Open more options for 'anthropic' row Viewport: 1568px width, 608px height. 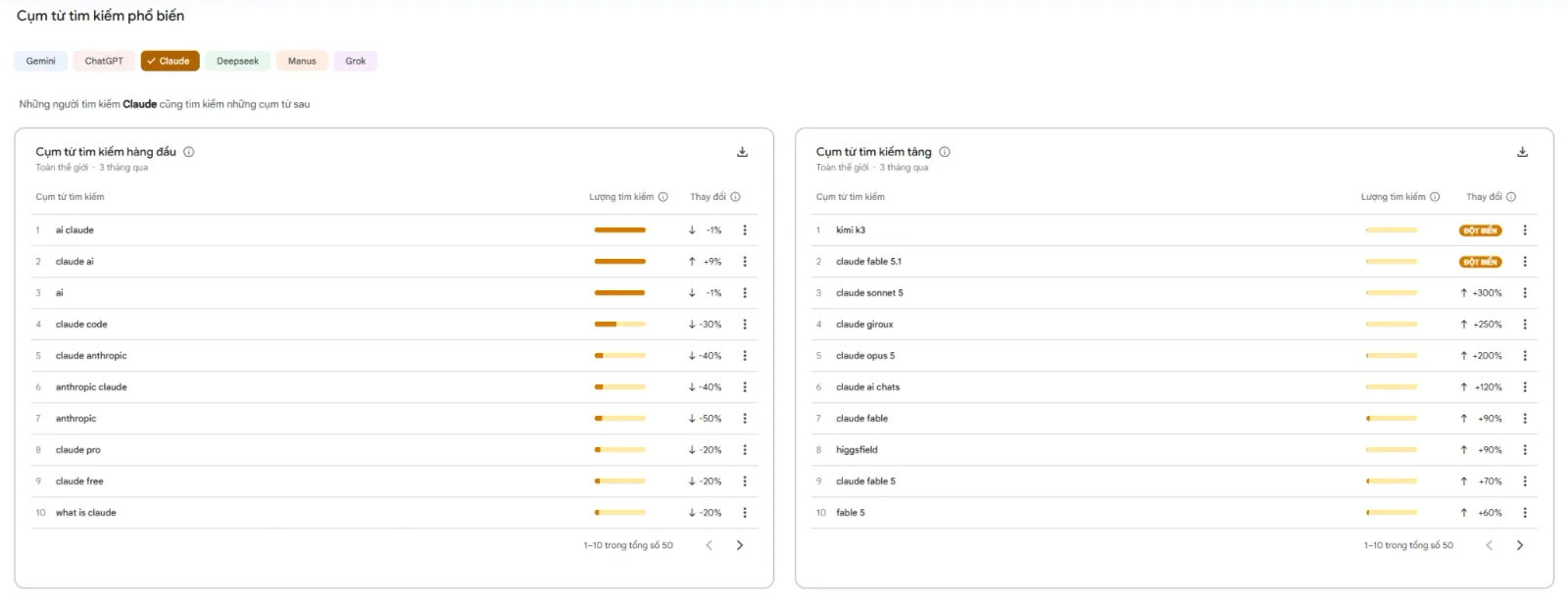point(745,419)
